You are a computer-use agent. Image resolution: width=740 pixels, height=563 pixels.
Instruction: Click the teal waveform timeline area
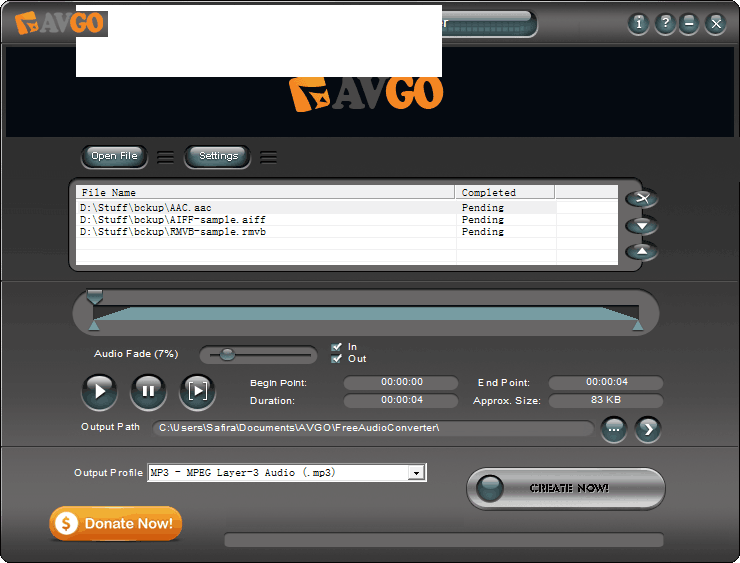[x=366, y=313]
